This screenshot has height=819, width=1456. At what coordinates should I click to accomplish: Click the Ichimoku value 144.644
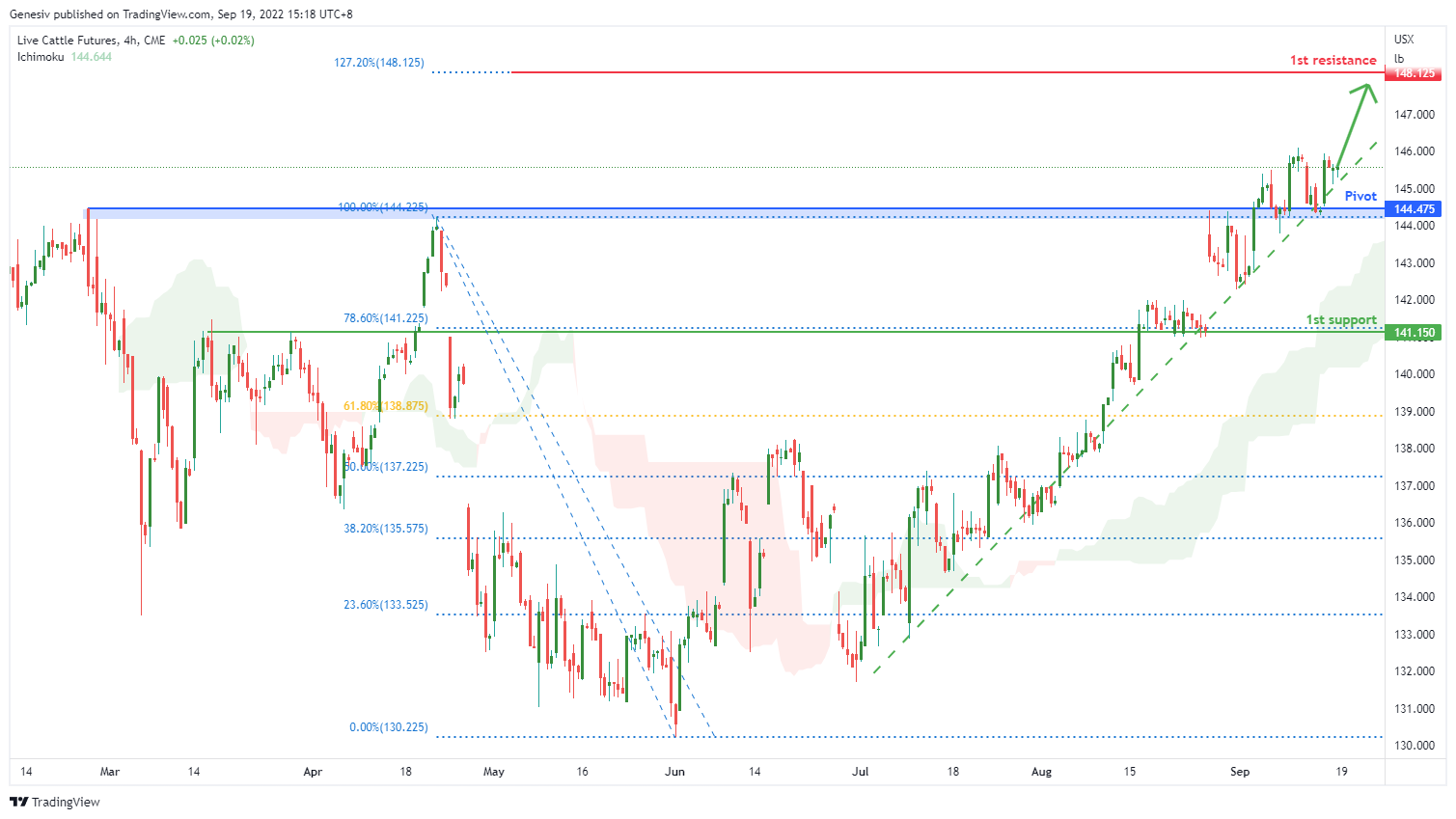click(x=92, y=57)
